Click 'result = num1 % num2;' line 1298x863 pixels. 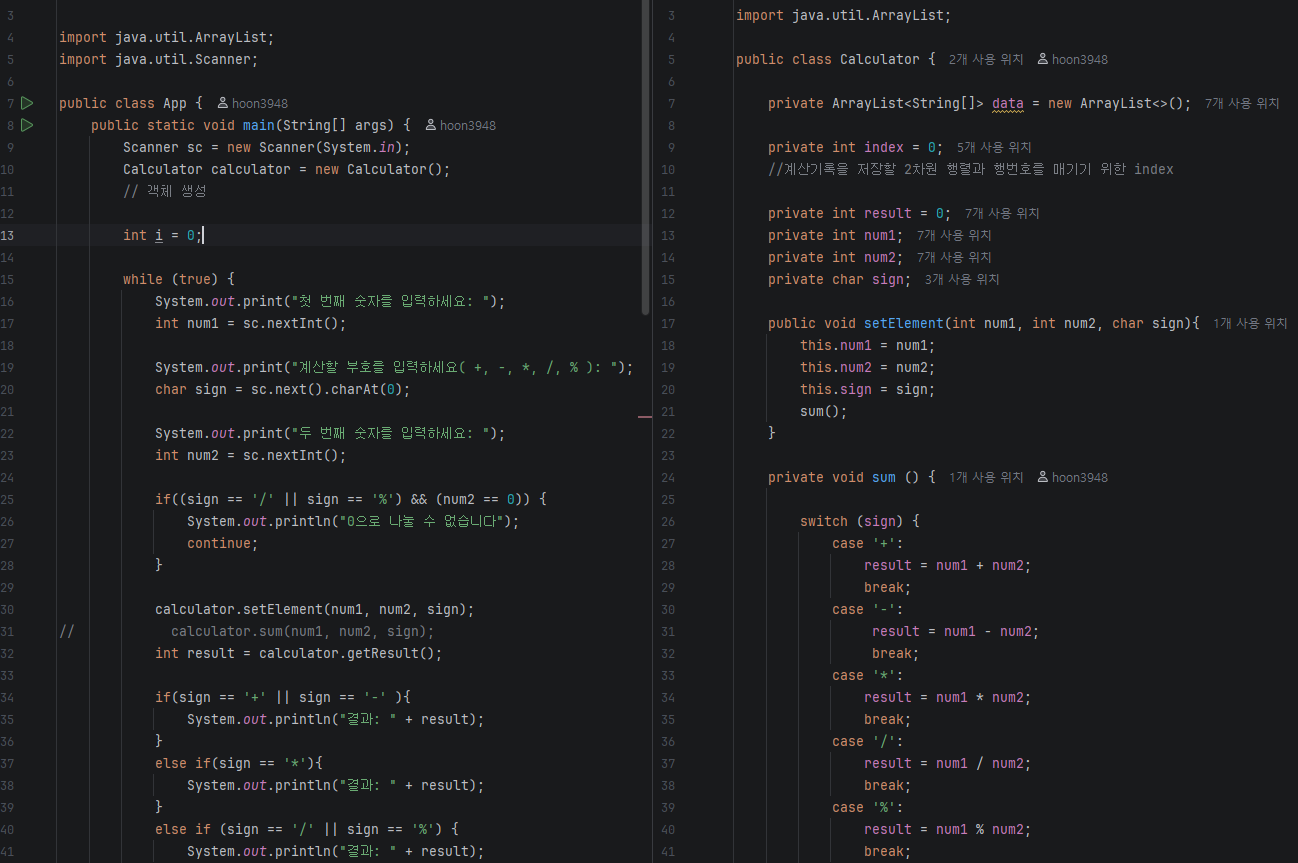(x=948, y=829)
